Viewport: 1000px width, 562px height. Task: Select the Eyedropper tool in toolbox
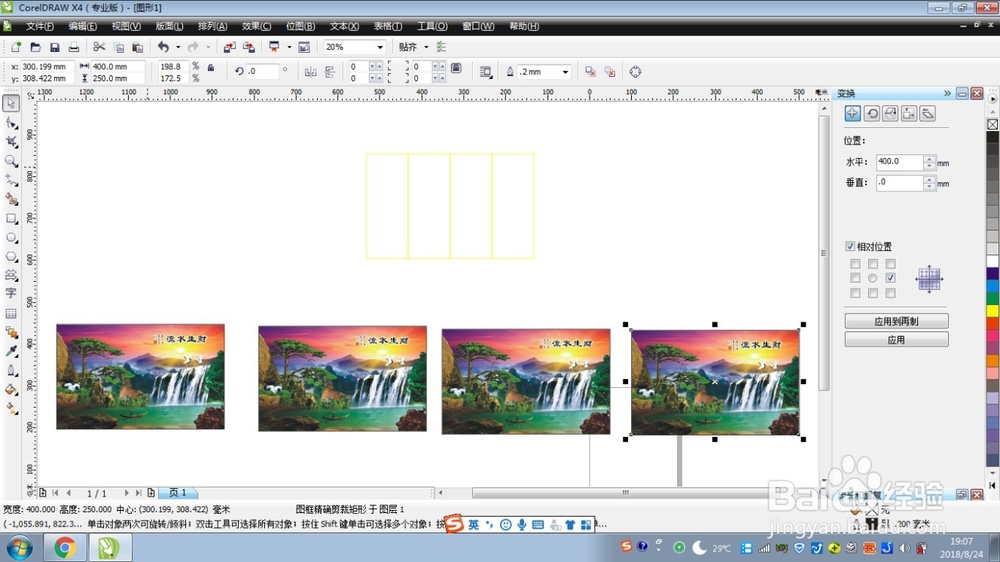11,351
